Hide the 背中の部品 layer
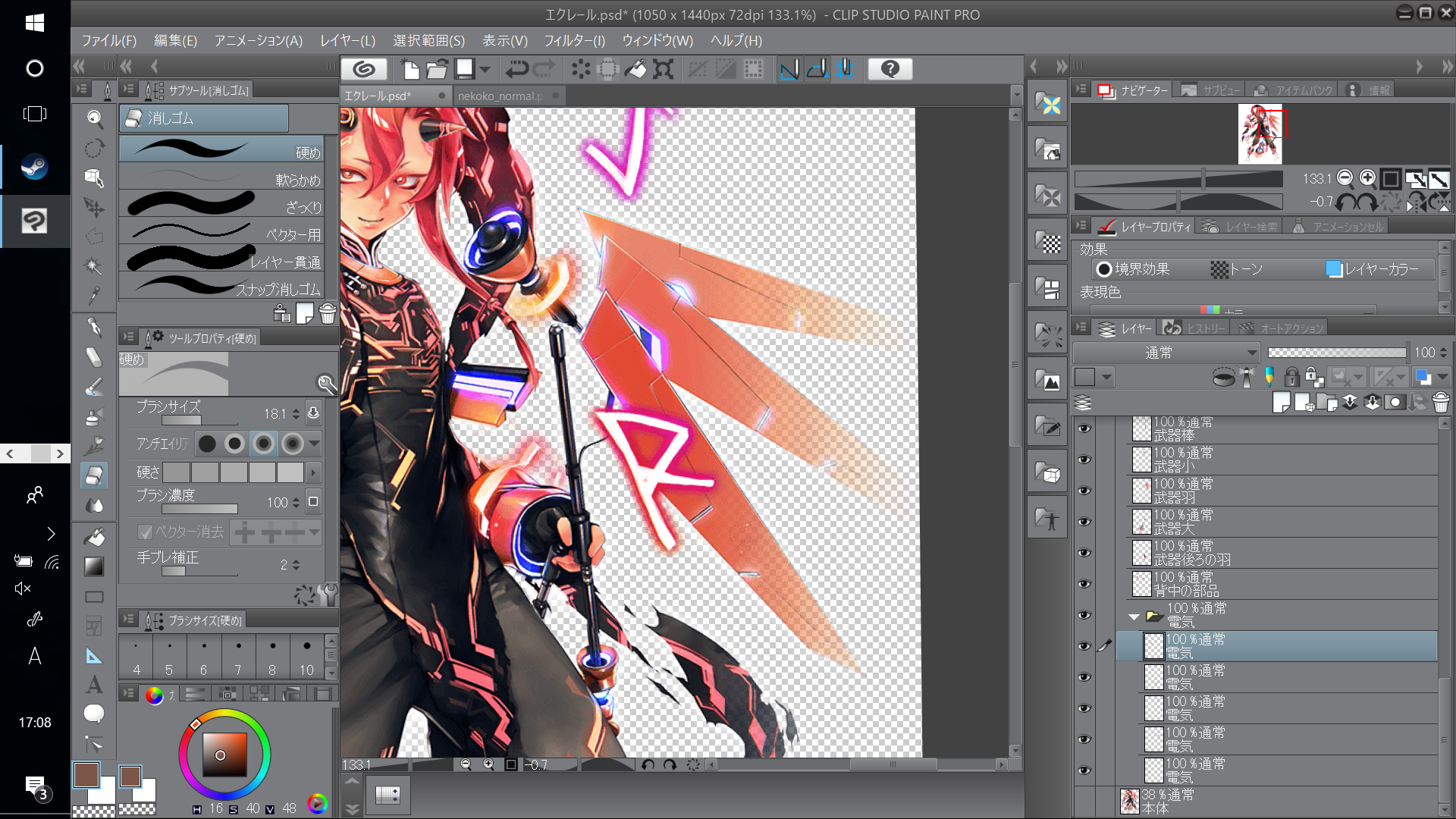The image size is (1456, 819). coord(1084,584)
